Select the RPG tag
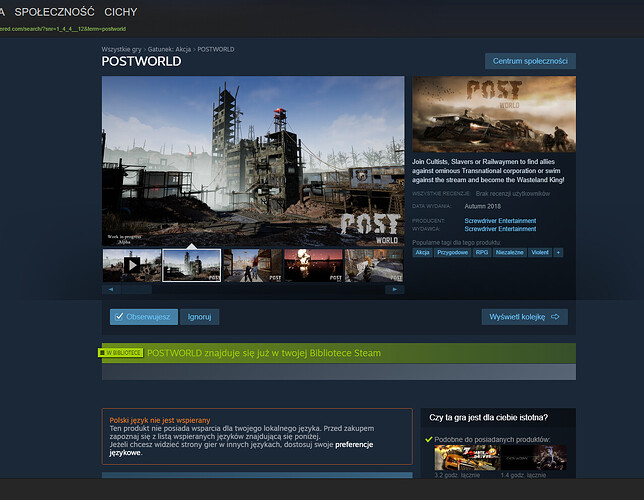Viewport: 644px width, 500px height. [x=482, y=252]
